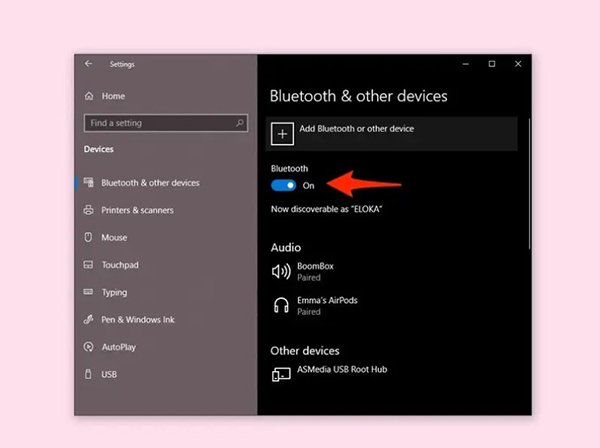Click the AutoPlay icon in sidebar
Viewport: 600px width, 448px height.
point(88,347)
